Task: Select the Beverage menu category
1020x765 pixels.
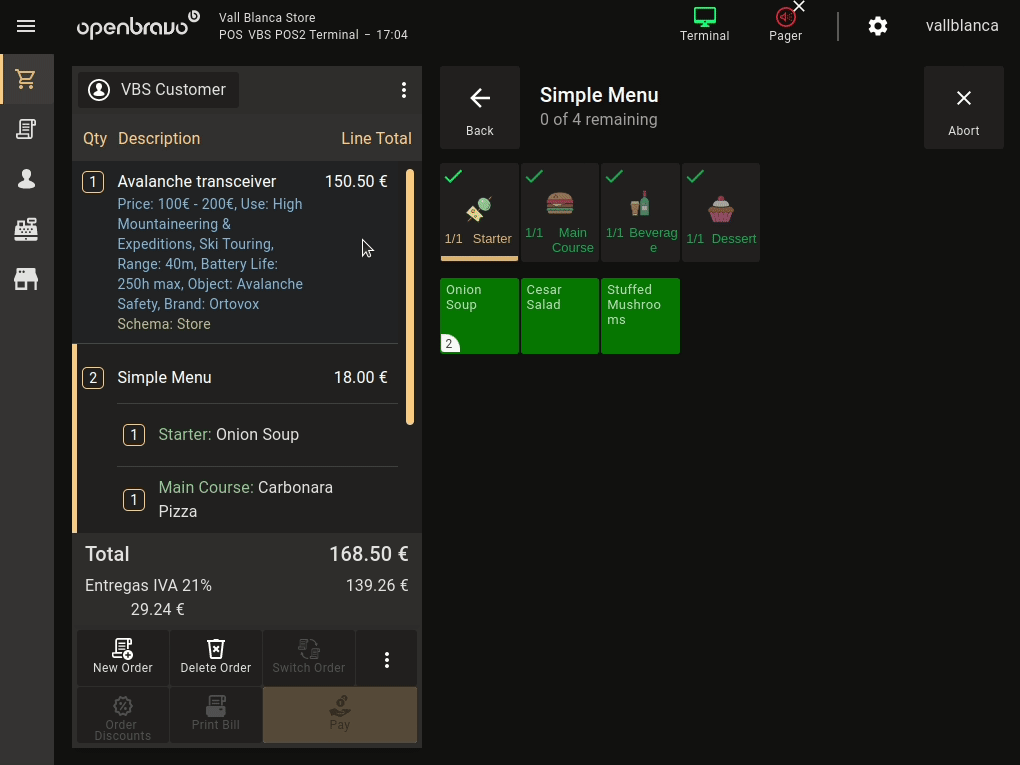Action: tap(641, 212)
